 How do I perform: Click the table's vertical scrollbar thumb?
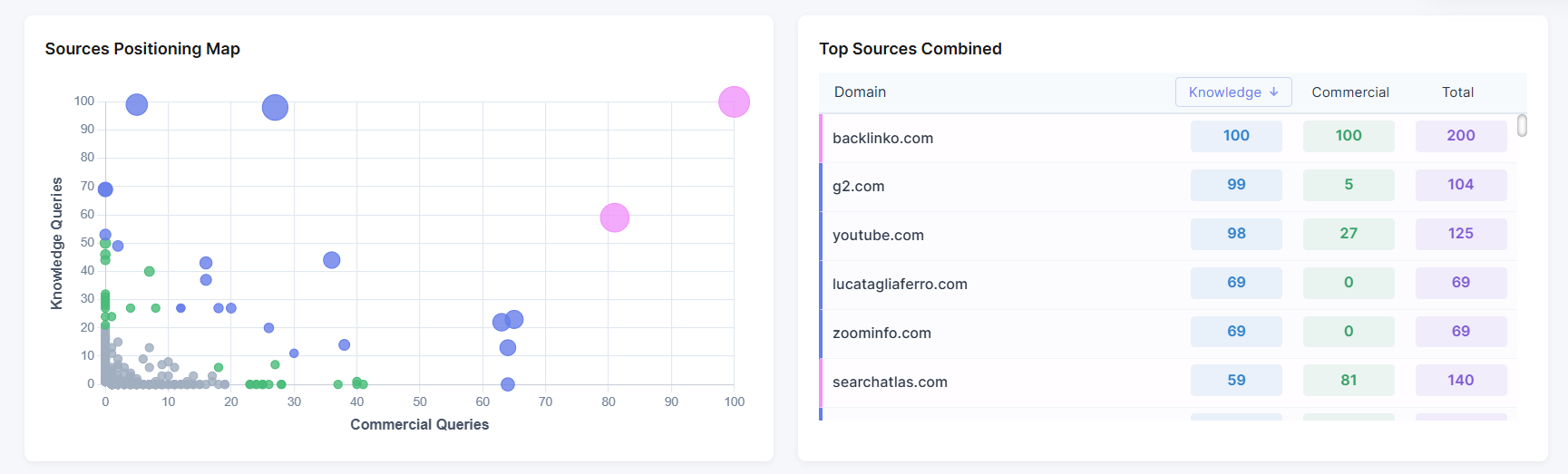[x=1522, y=125]
